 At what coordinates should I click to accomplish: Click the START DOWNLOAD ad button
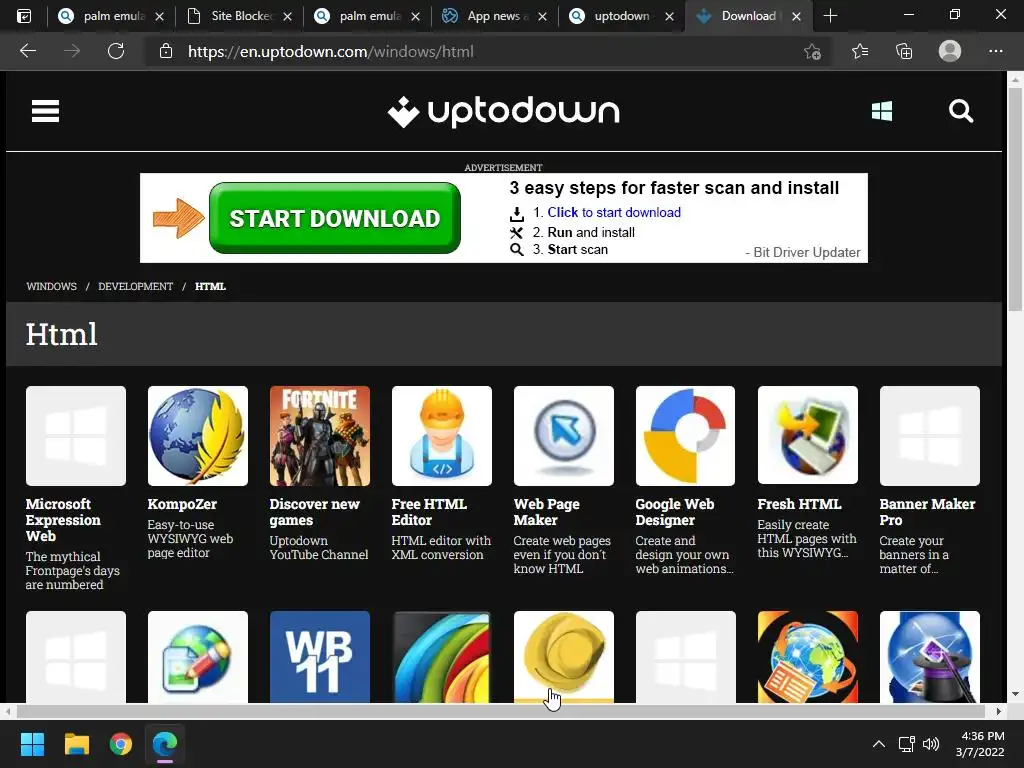[x=334, y=218]
